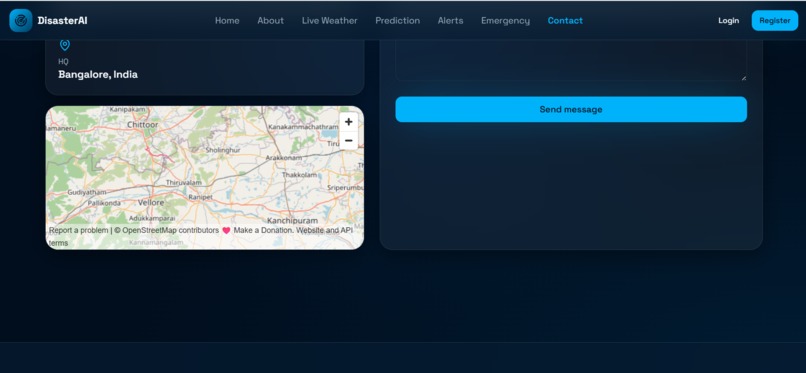Select the Contact nav item
This screenshot has width=806, height=373.
tap(565, 21)
